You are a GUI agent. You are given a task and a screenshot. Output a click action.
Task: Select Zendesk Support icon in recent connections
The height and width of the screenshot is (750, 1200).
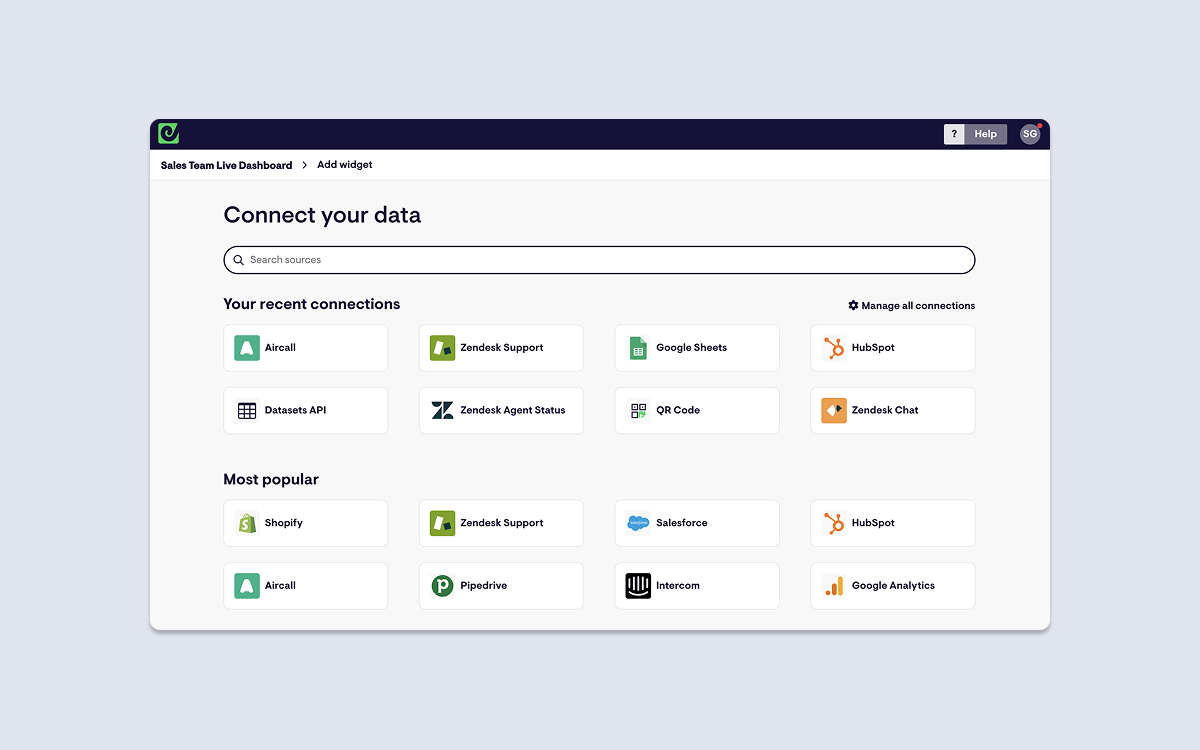(x=442, y=348)
